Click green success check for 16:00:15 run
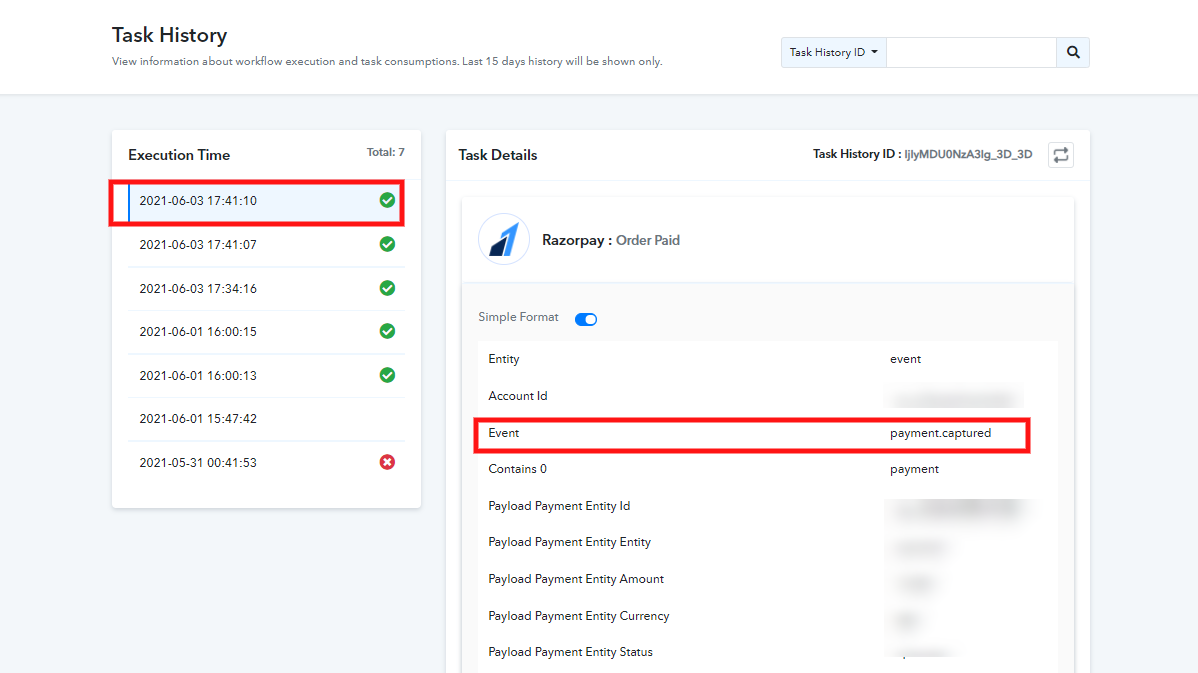 pos(387,331)
